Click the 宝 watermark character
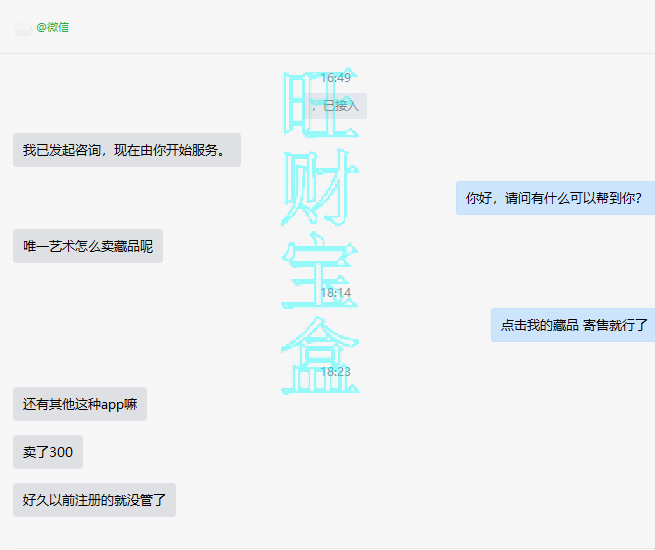Viewport: 655px width, 550px height. pyautogui.click(x=318, y=272)
